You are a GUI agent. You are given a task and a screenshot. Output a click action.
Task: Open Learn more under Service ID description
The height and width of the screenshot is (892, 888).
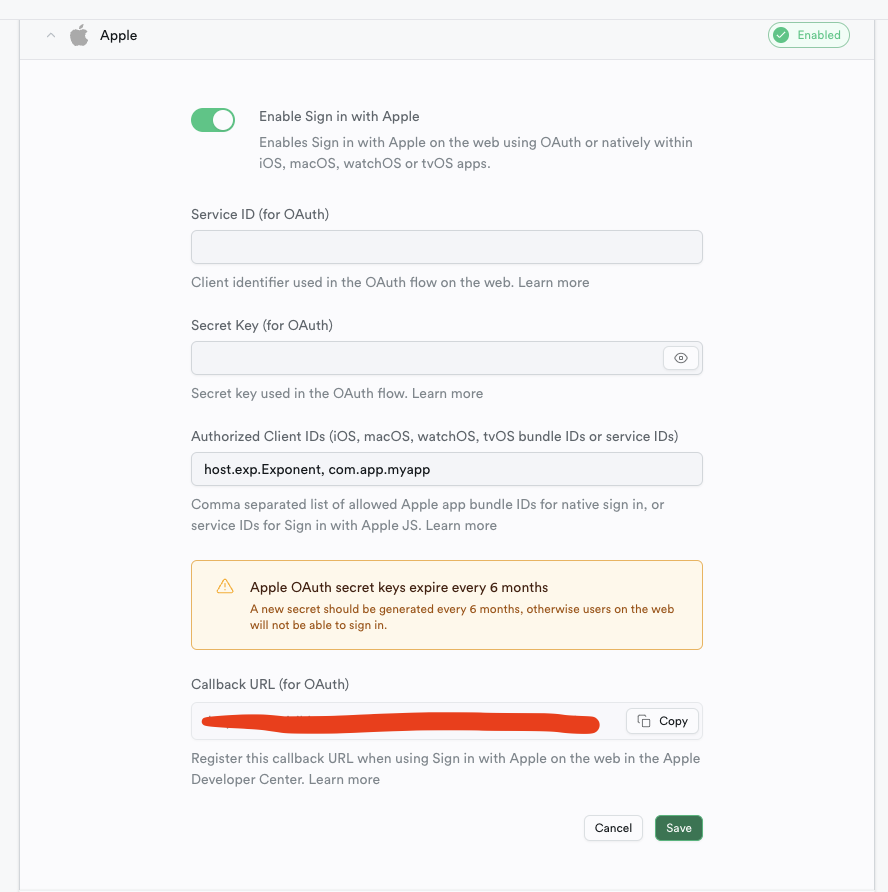tap(553, 282)
